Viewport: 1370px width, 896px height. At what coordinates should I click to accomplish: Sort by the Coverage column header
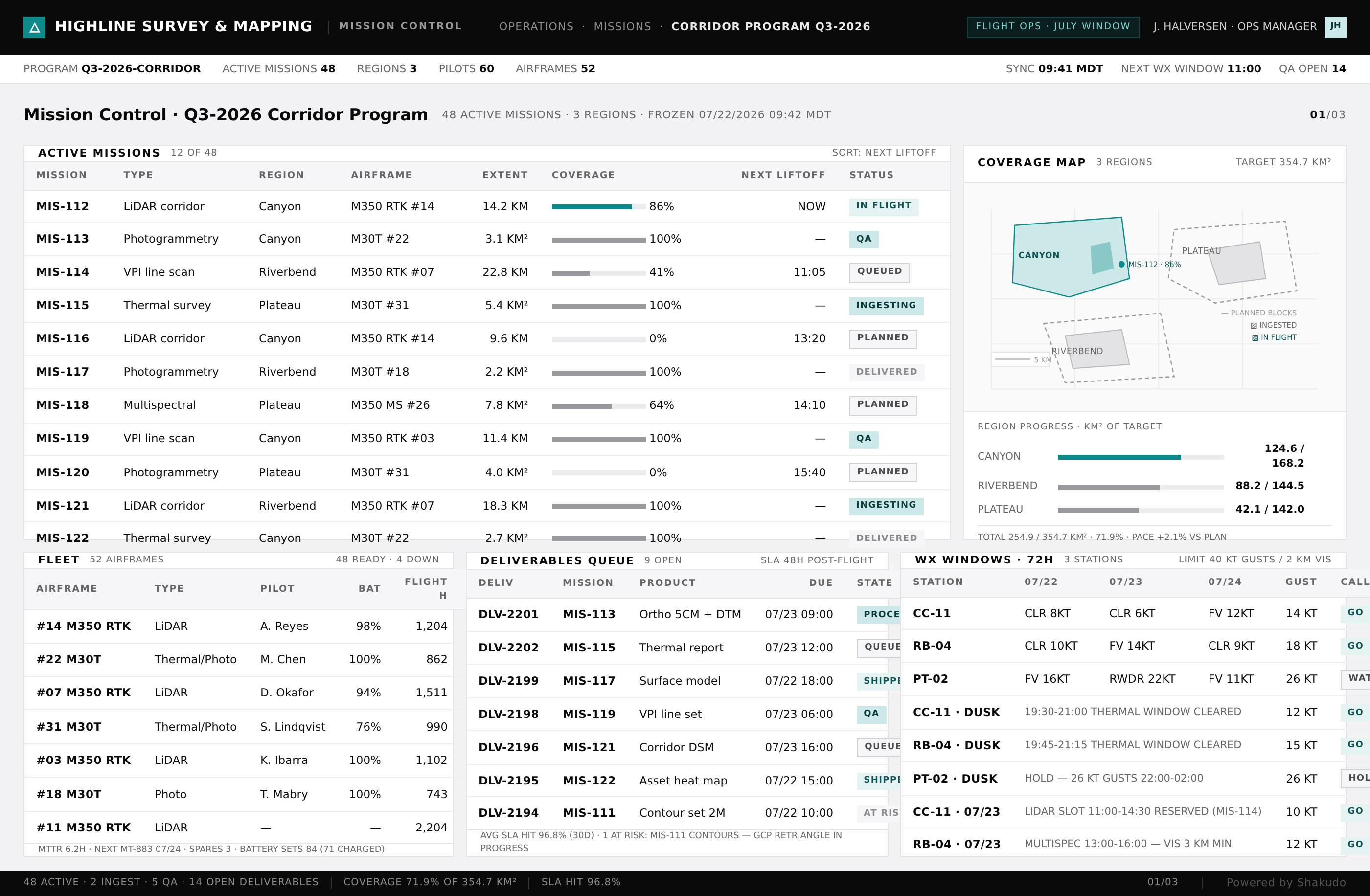tap(583, 175)
